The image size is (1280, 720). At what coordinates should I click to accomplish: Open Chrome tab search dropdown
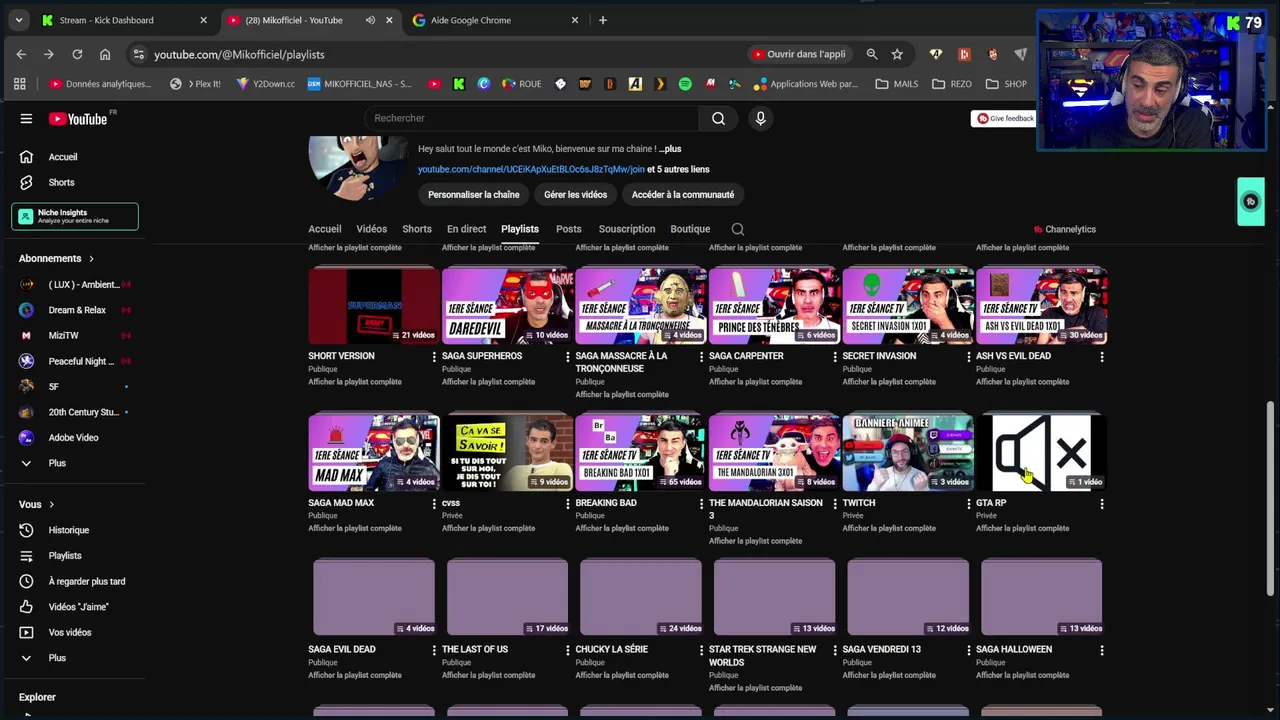(18, 20)
